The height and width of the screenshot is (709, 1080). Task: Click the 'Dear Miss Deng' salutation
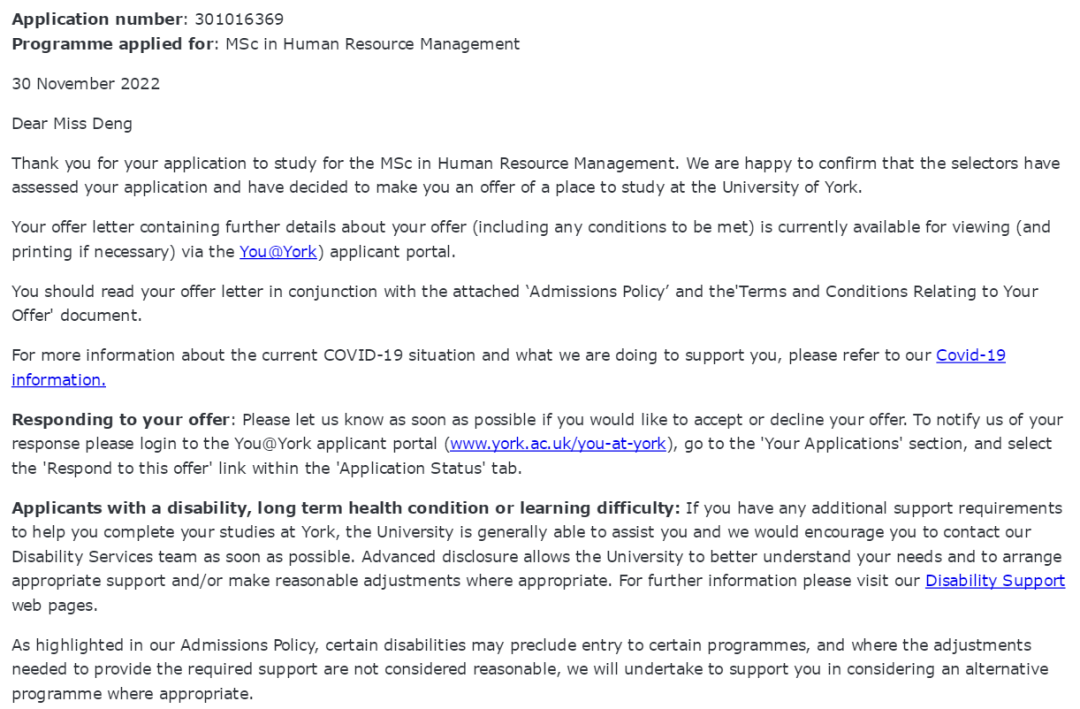(x=71, y=124)
